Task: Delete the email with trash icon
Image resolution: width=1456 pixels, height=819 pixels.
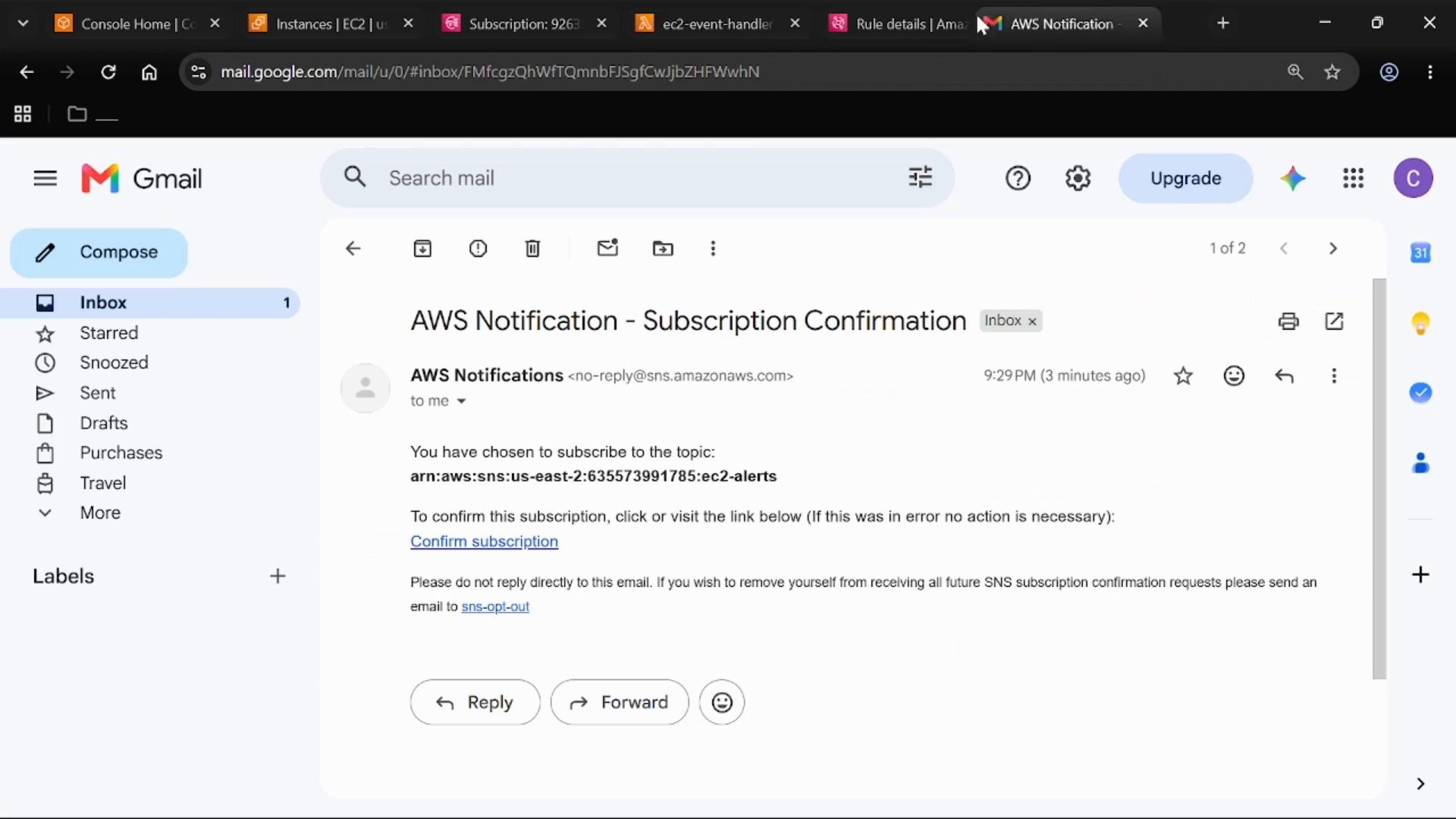Action: 532,249
